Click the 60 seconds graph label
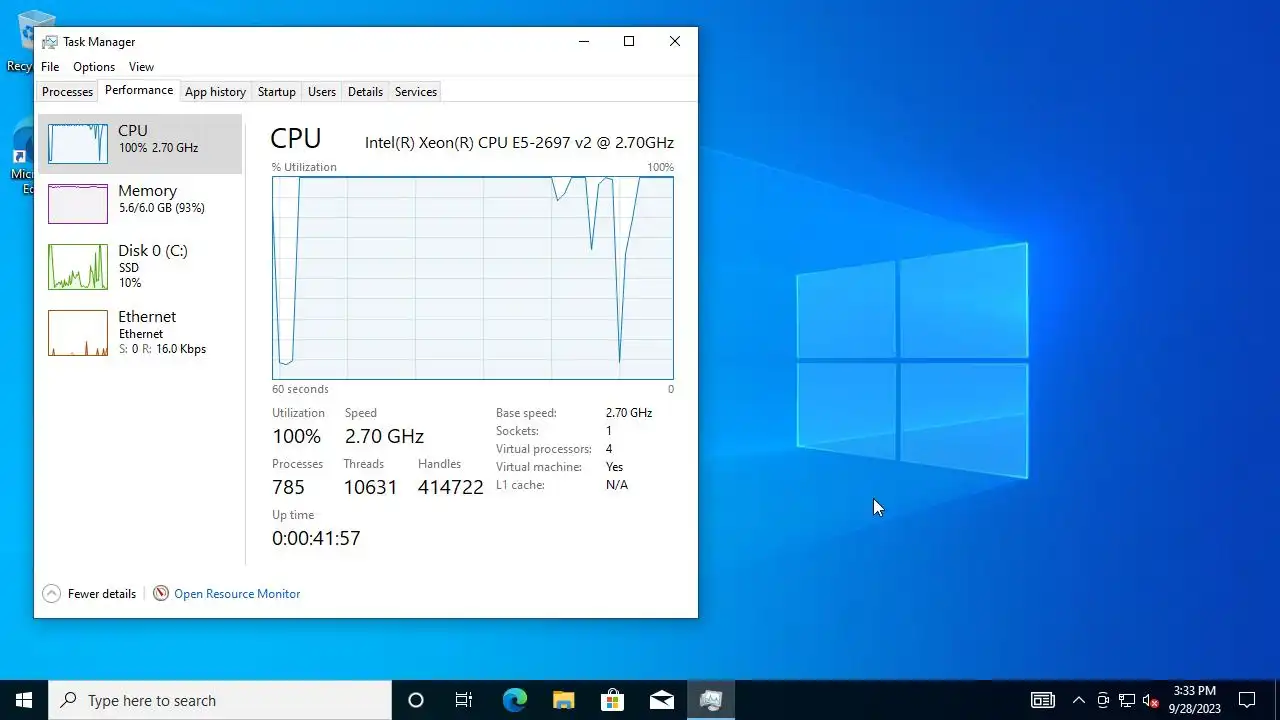The image size is (1280, 720). [x=300, y=389]
